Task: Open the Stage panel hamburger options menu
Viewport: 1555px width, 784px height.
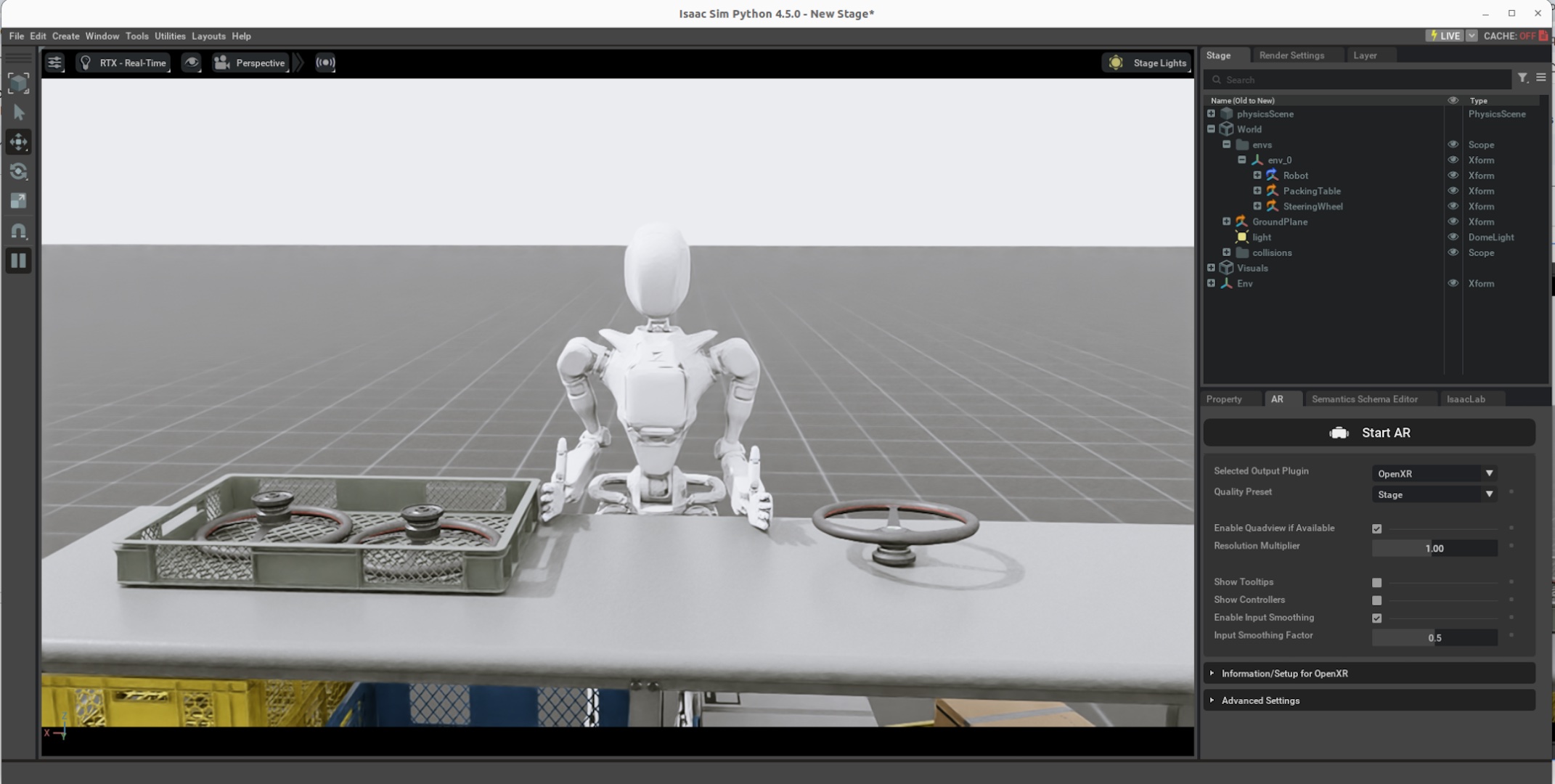Action: tap(1540, 78)
